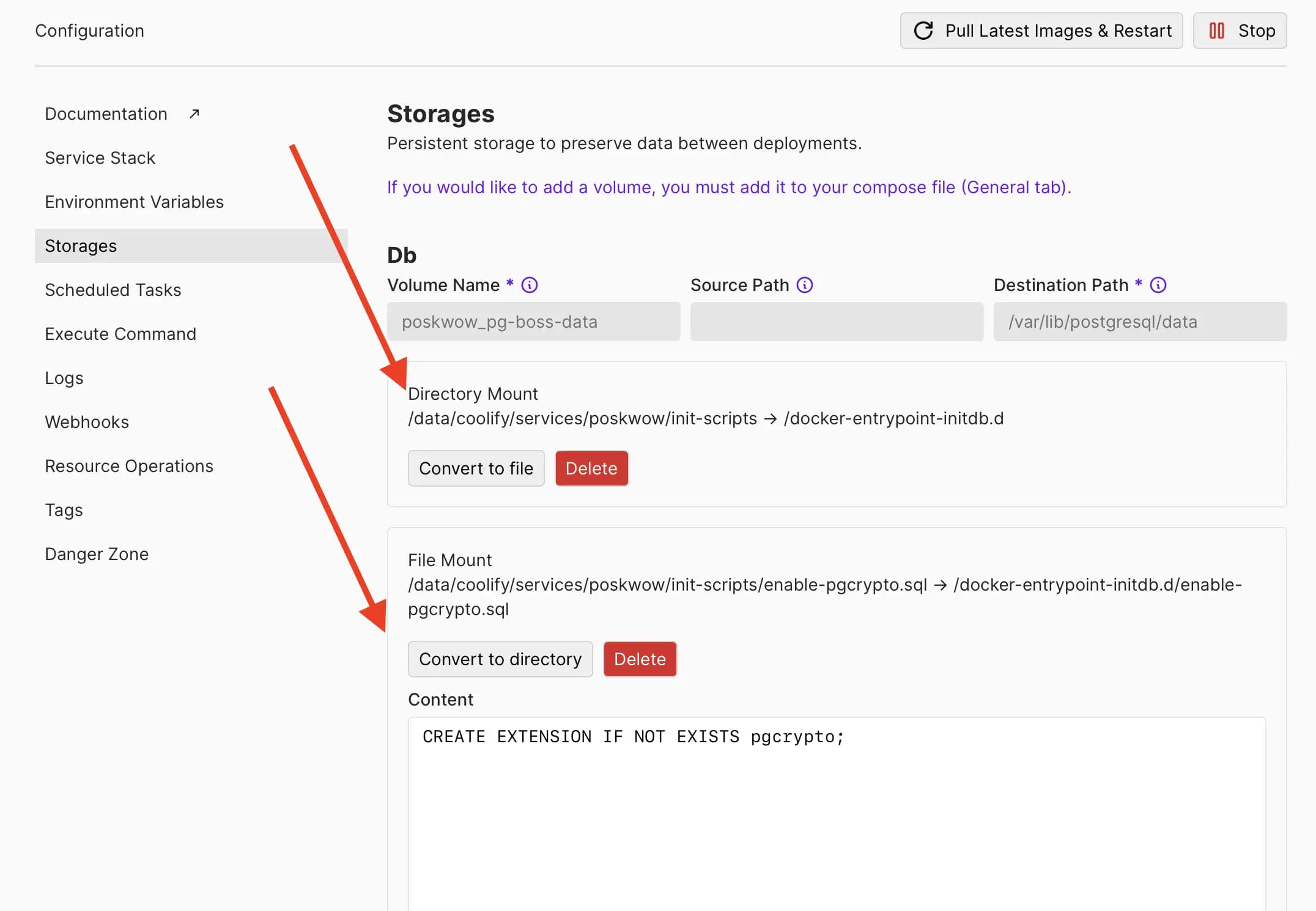Image resolution: width=1316 pixels, height=911 pixels.
Task: Convert the file mount to directory
Action: pos(500,659)
